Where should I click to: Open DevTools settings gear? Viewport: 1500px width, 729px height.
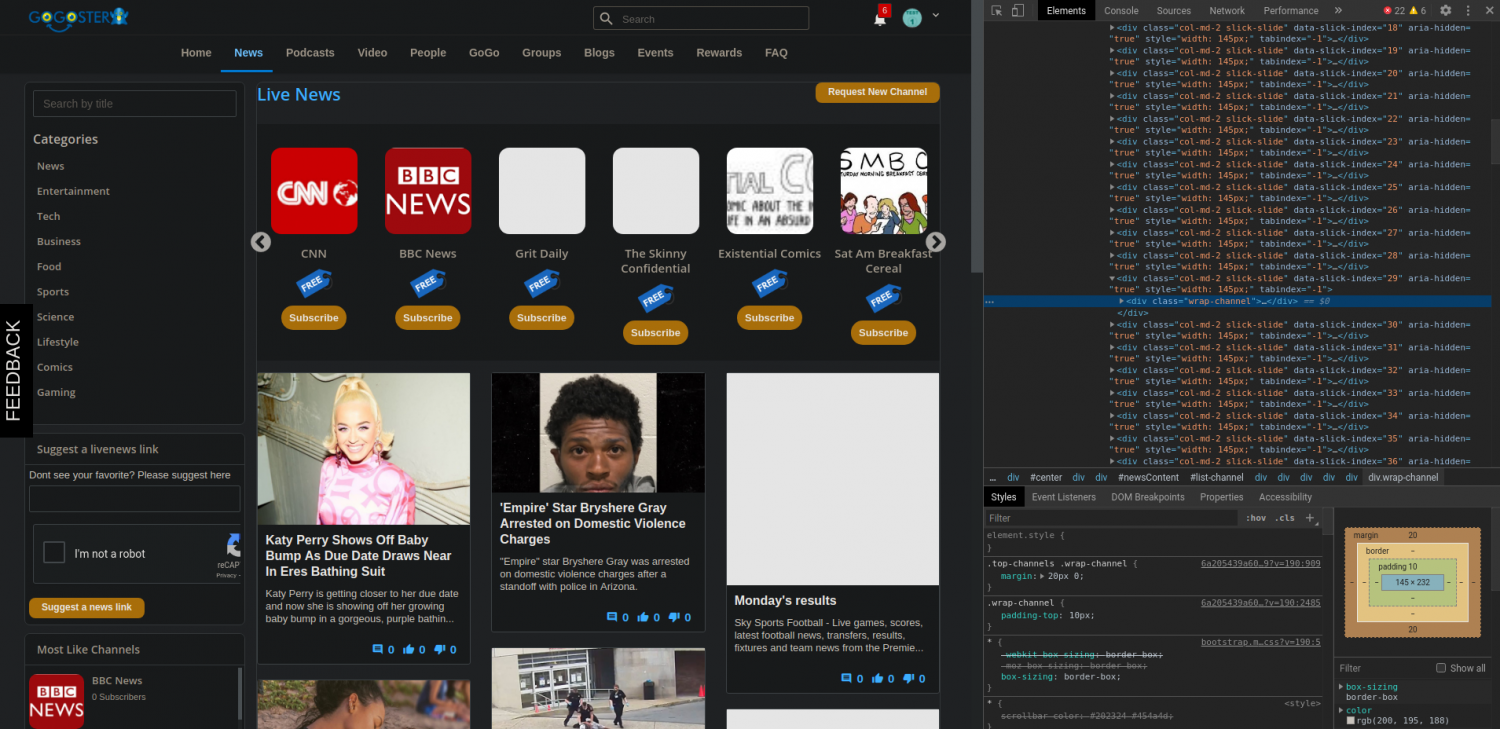(1445, 11)
